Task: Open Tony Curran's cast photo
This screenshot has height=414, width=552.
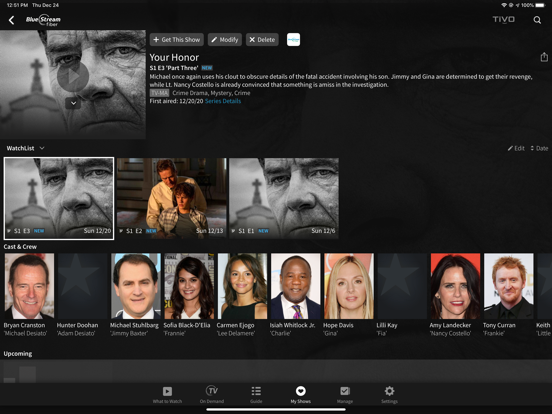Action: click(x=508, y=286)
